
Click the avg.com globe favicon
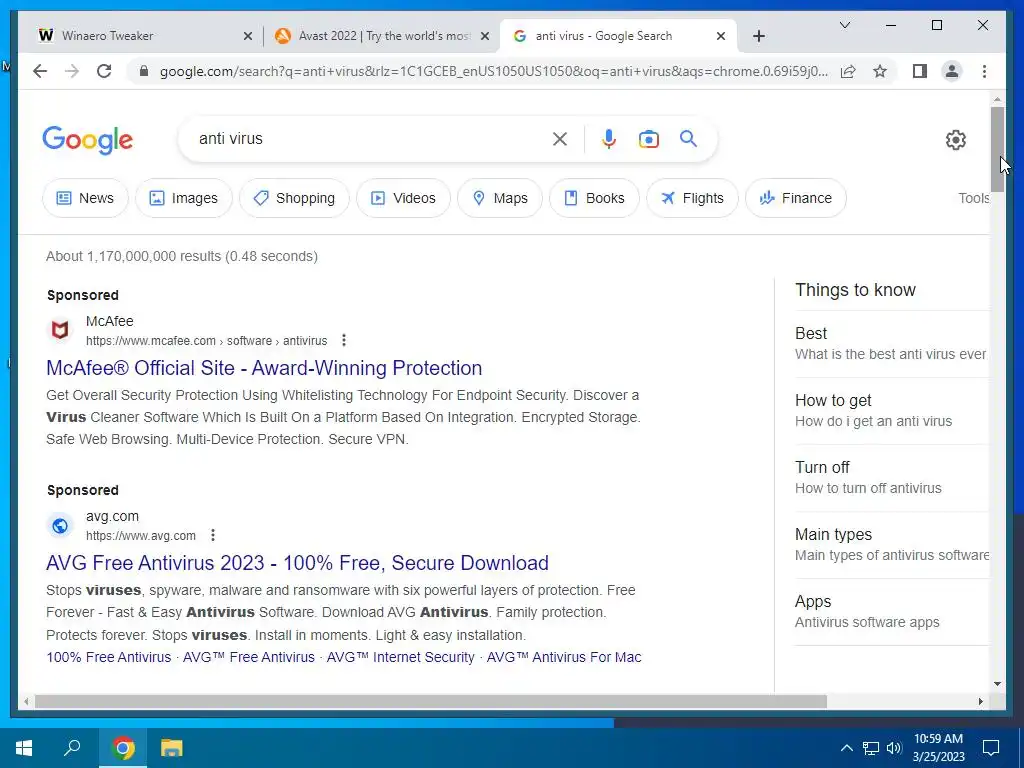[x=60, y=526]
